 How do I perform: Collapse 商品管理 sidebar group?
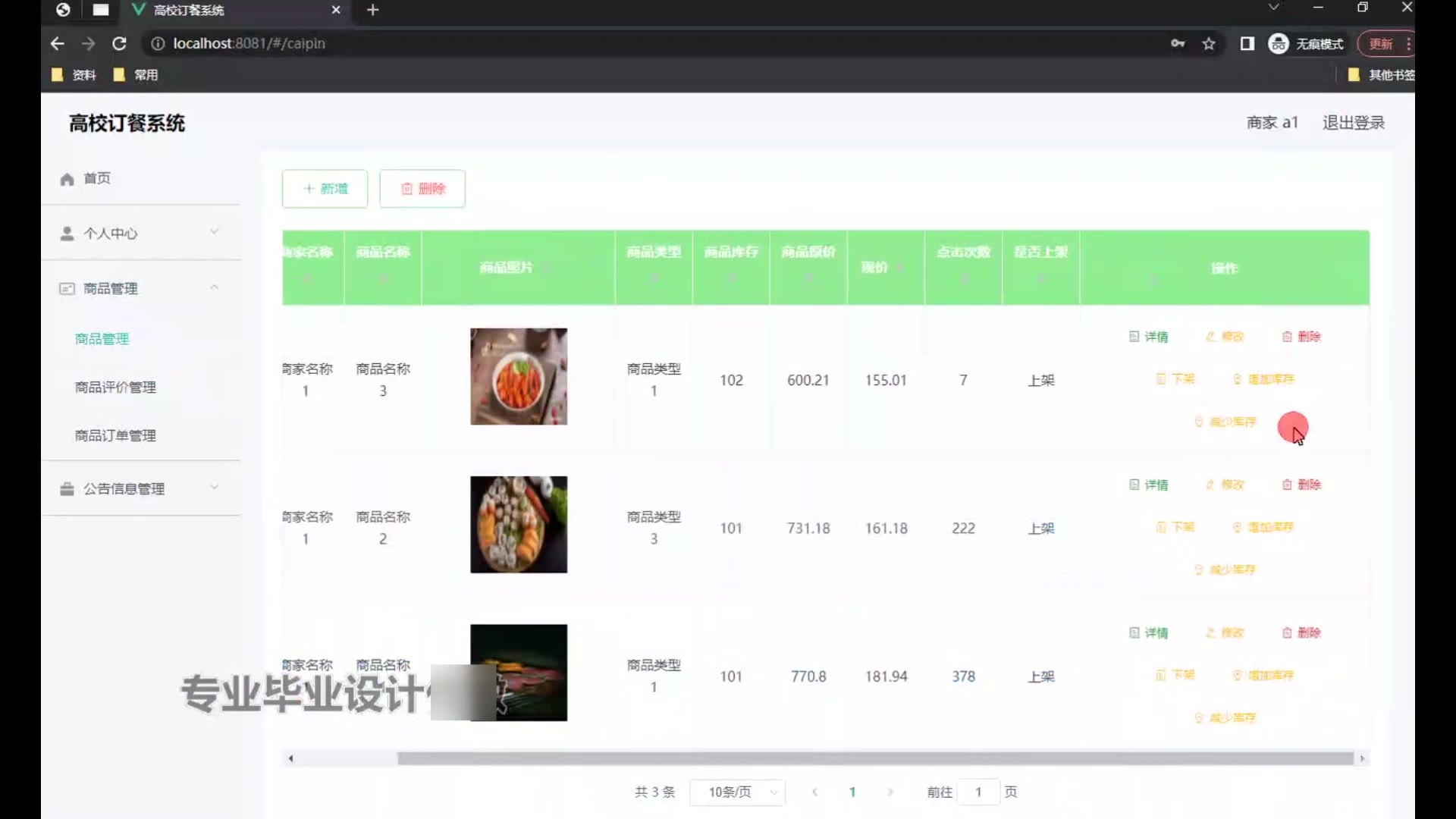pos(140,288)
